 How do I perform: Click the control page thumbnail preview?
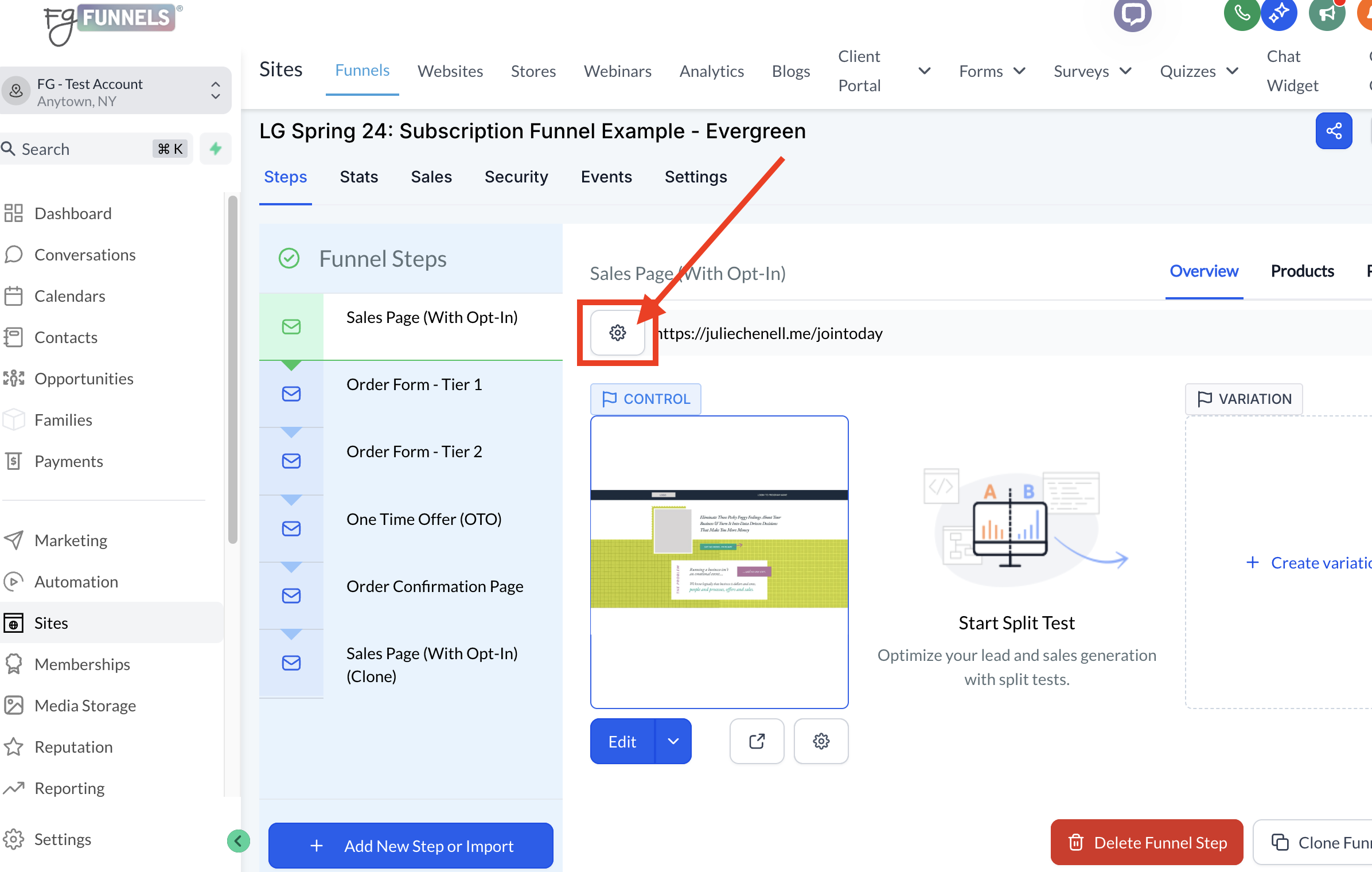719,562
